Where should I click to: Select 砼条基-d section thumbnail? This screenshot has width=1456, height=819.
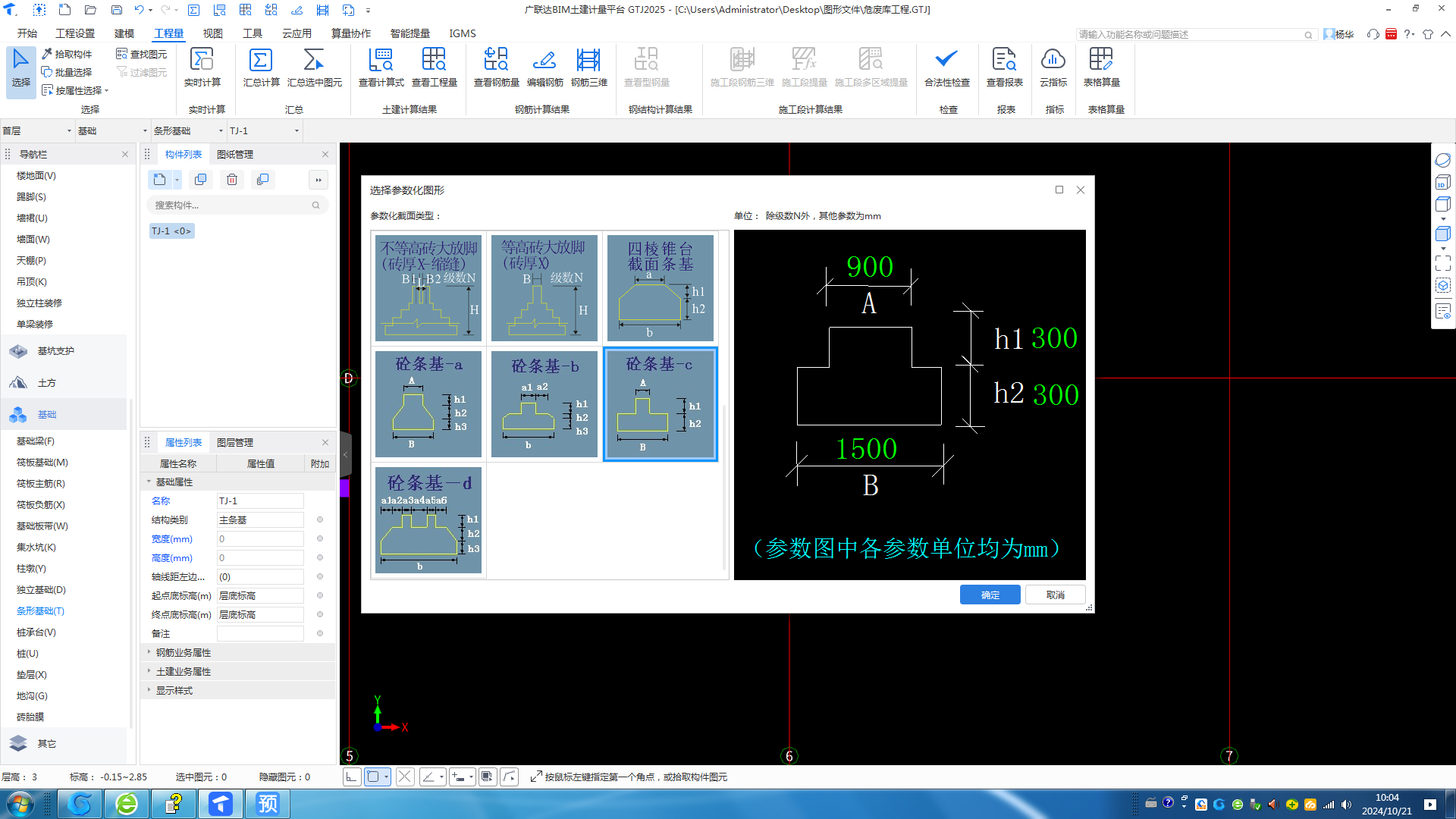pyautogui.click(x=428, y=520)
